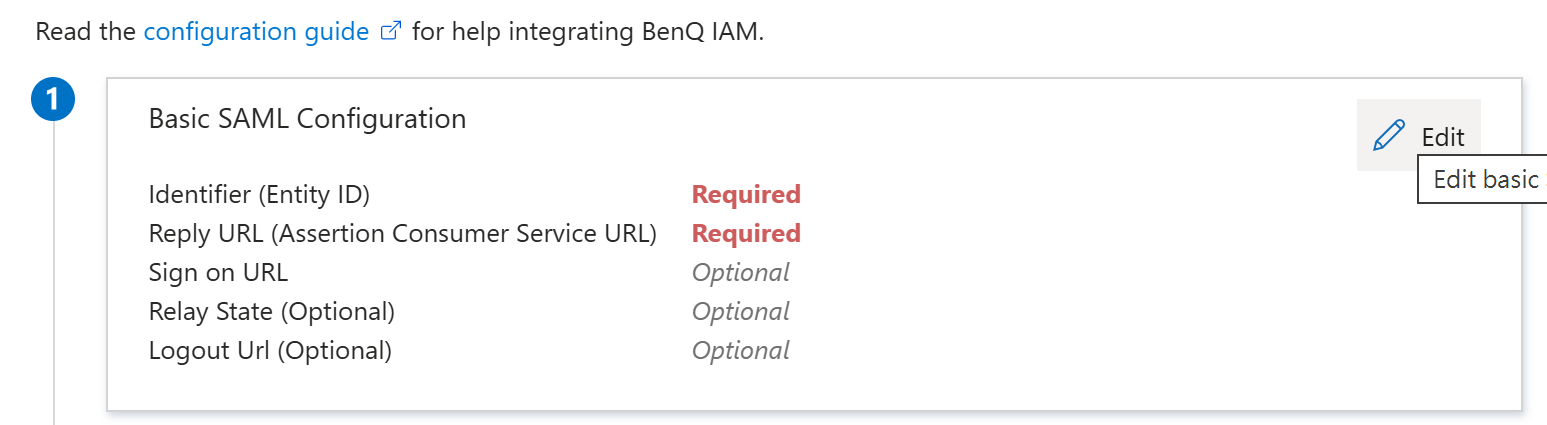Click the Optional value beside Relay State
The width and height of the screenshot is (1547, 425).
coord(740,312)
